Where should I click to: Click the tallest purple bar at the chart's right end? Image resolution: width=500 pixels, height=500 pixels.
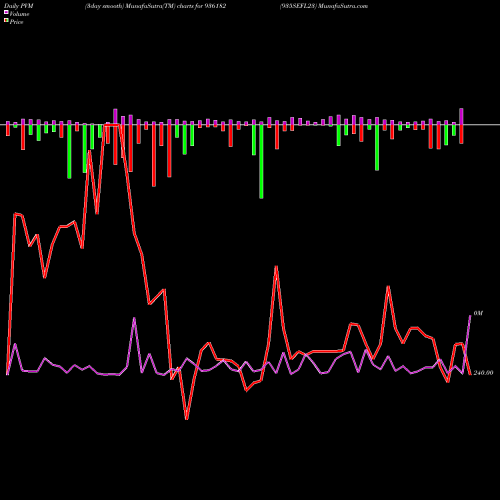[x=462, y=116]
